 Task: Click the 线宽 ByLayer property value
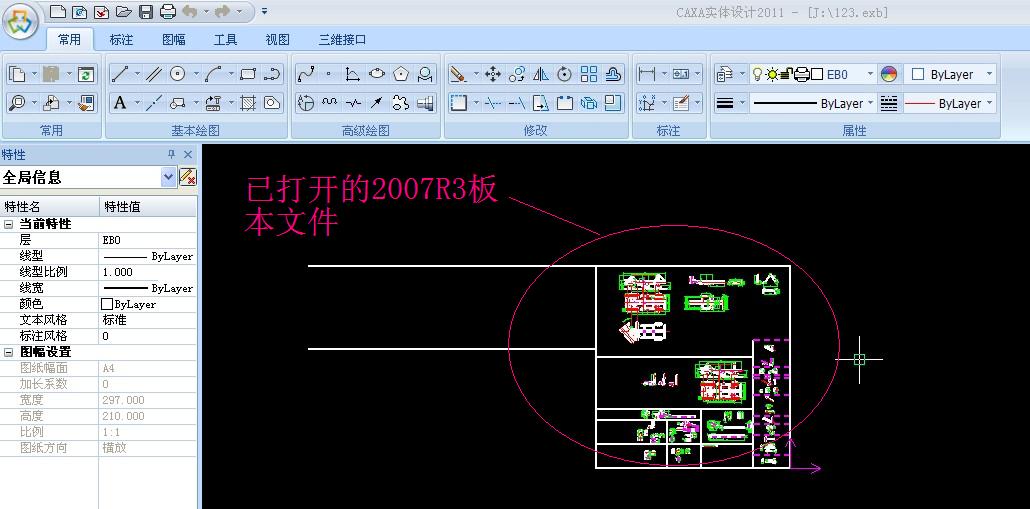click(x=148, y=288)
